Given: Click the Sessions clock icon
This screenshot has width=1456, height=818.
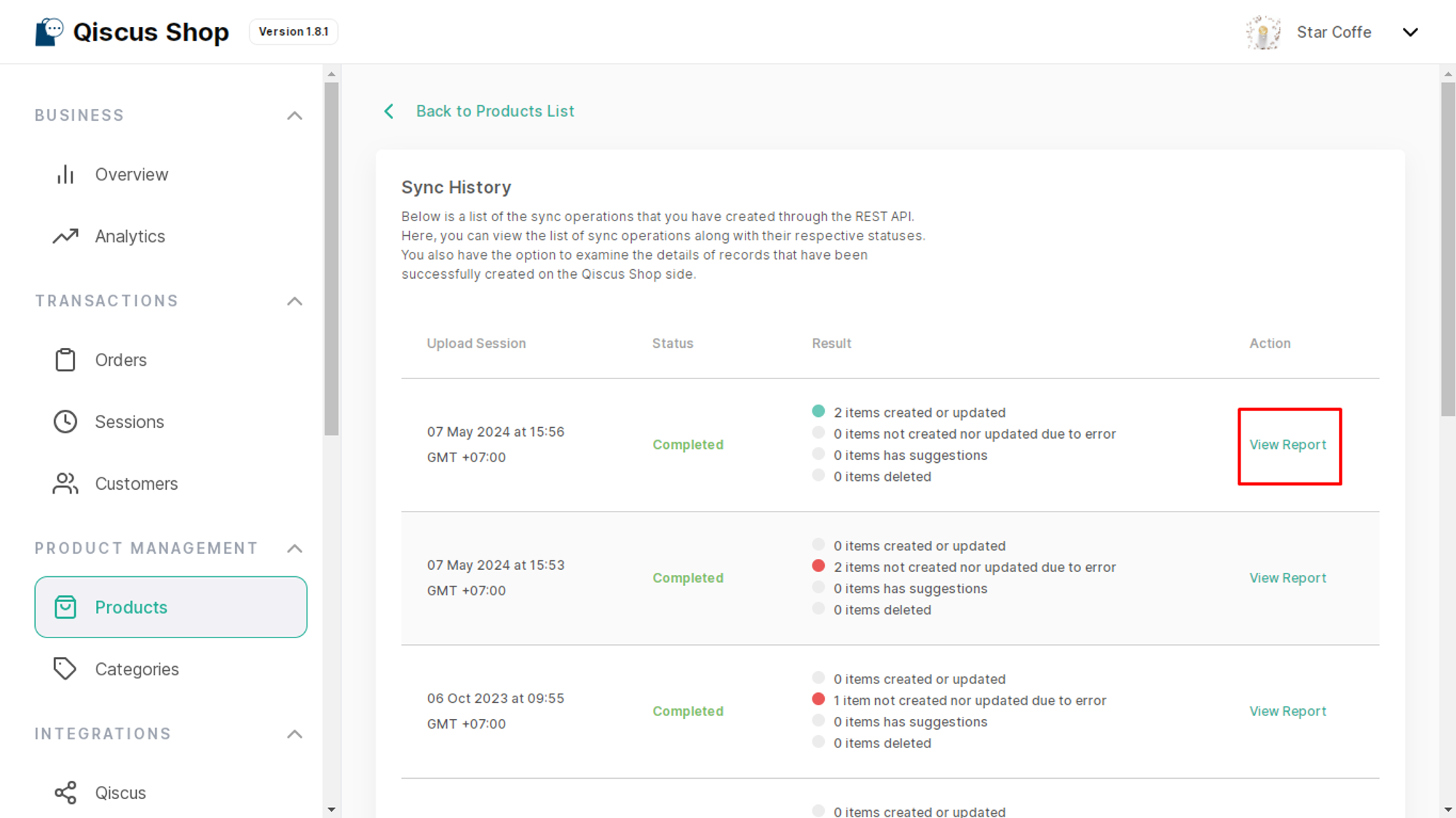Looking at the screenshot, I should [x=66, y=422].
